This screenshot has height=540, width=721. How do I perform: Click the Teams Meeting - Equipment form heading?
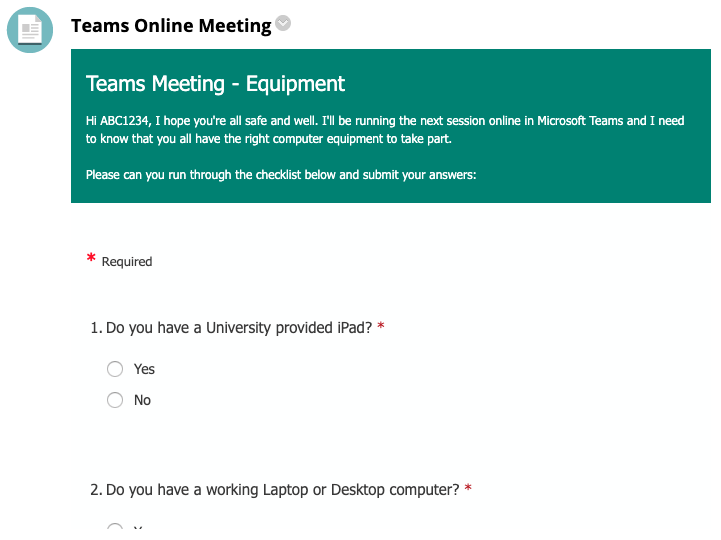[215, 84]
